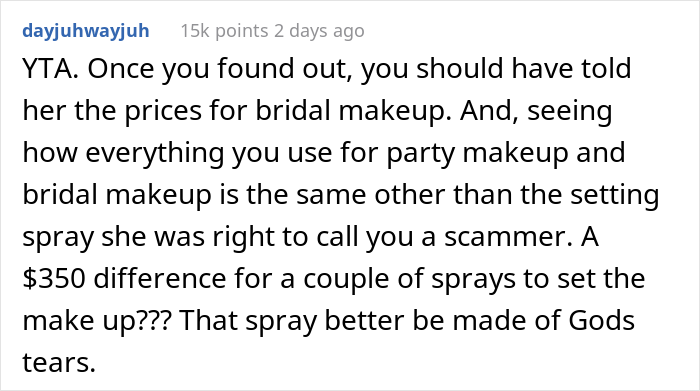This screenshot has height=391, width=700.
Task: Click the word 'YTA' starting the comment
Action: tap(47, 69)
